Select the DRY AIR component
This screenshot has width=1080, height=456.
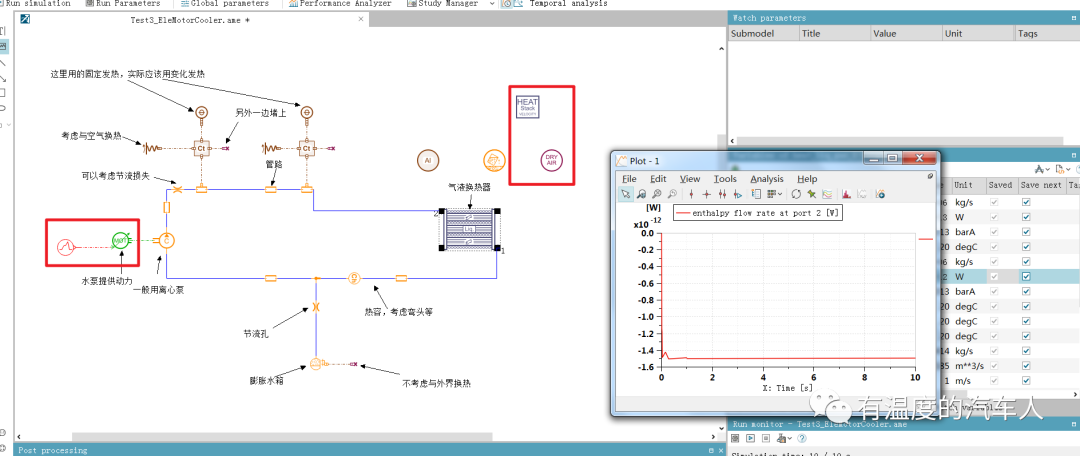tap(551, 160)
